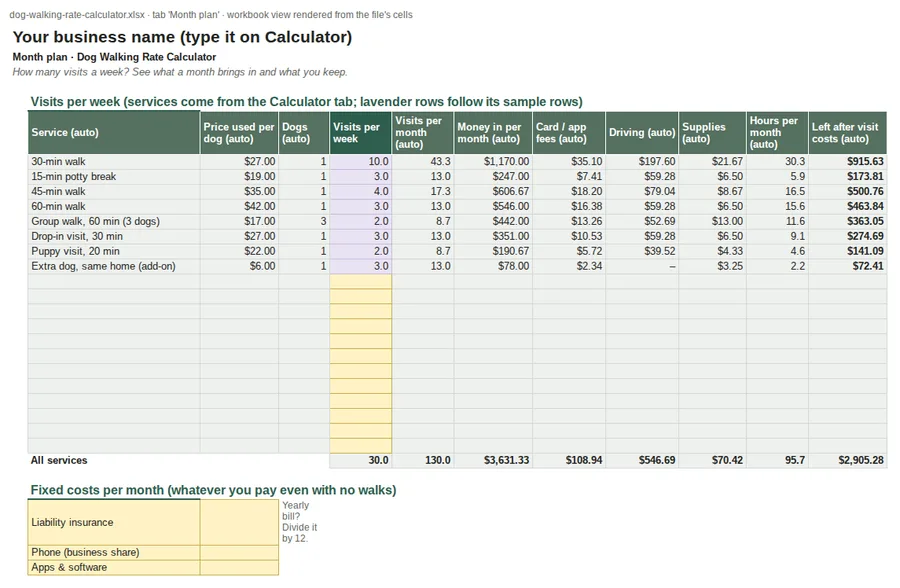Edit visits per week for Drop-in visit
Image resolution: width=900 pixels, height=588 pixels.
point(361,237)
